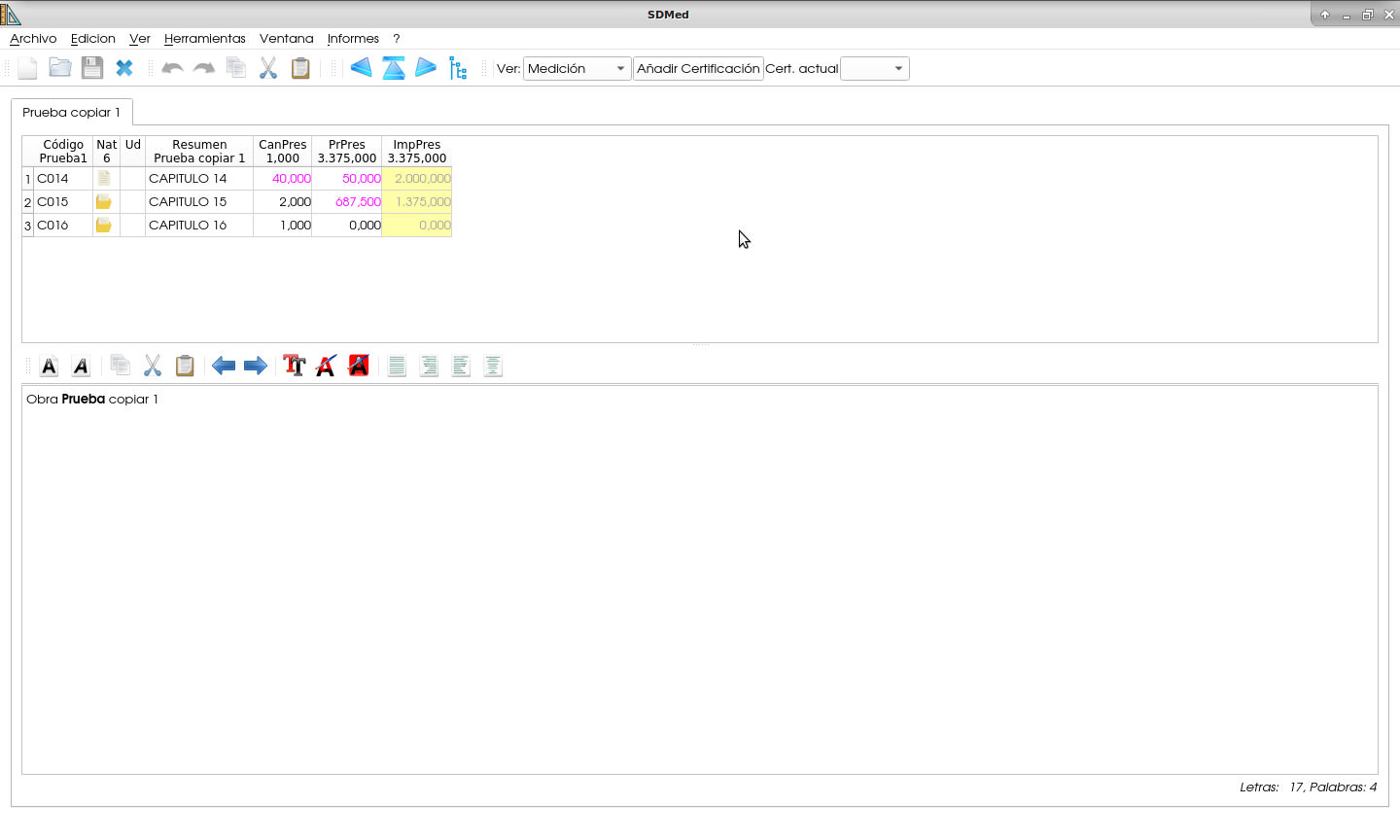
Task: Toggle bold text in editor toolbar
Action: pyautogui.click(x=50, y=366)
